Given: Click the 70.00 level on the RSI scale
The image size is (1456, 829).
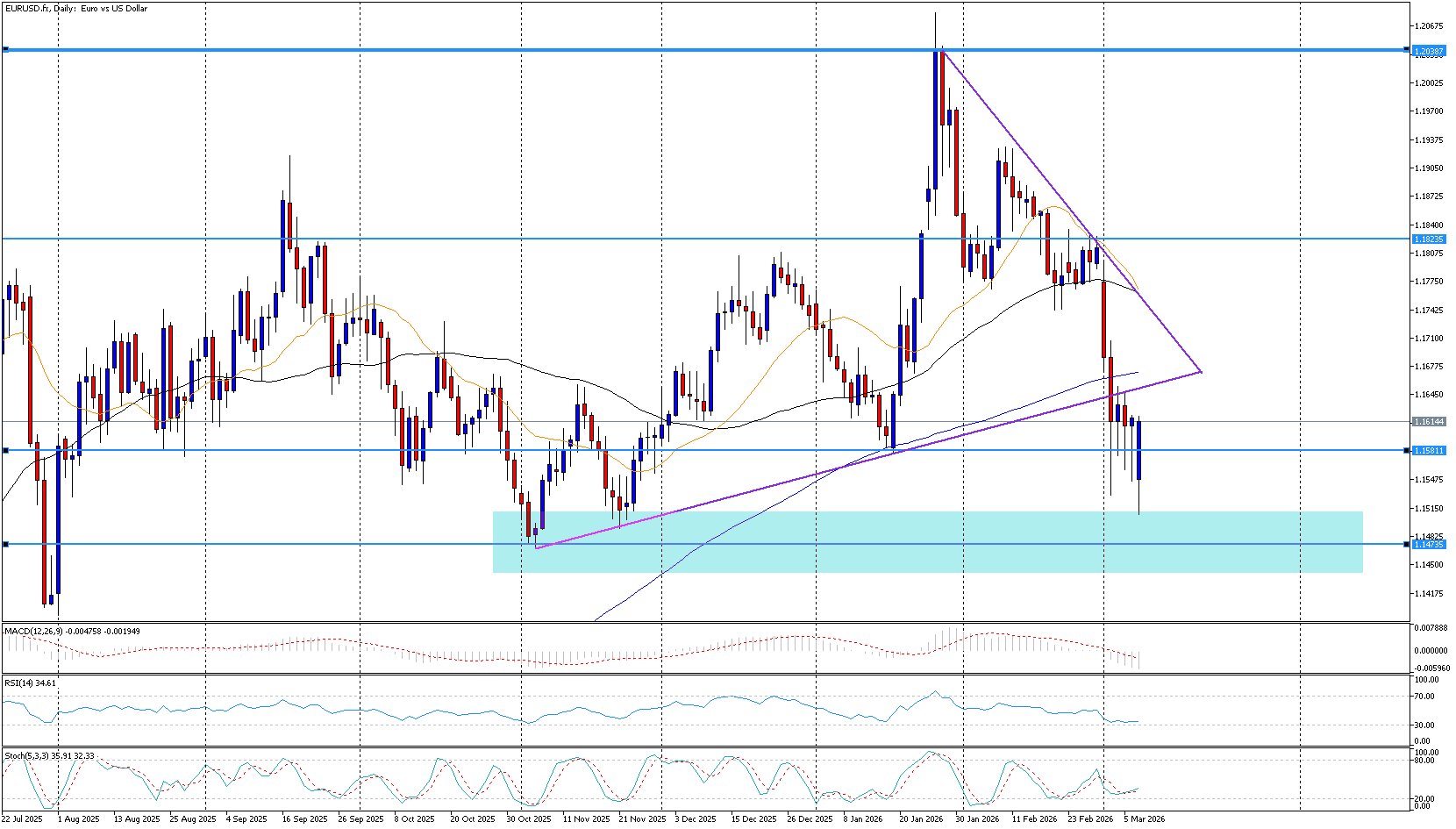Looking at the screenshot, I should point(1425,697).
